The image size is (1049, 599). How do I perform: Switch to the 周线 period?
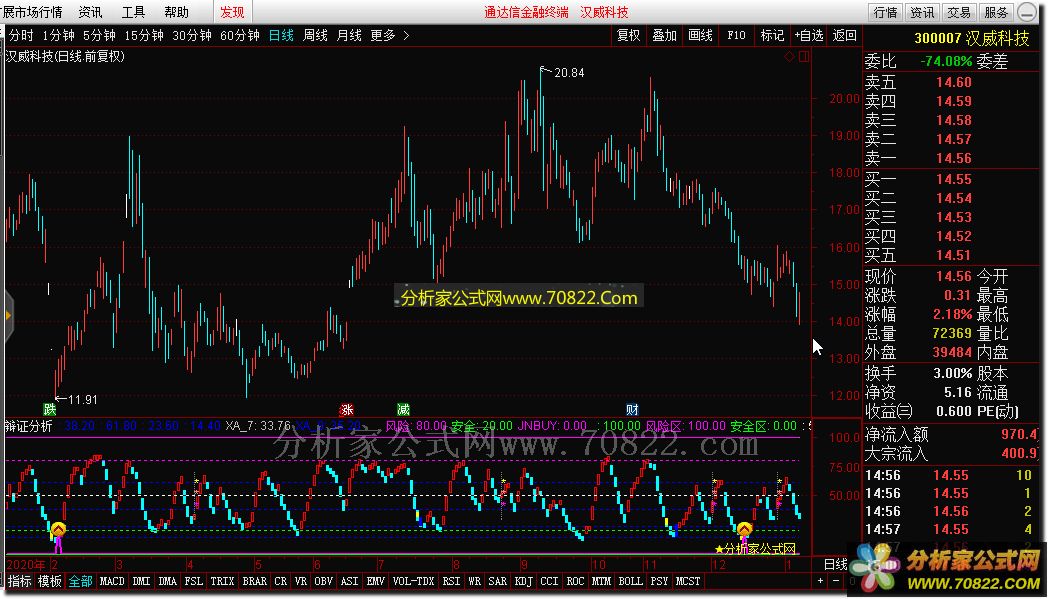(315, 35)
